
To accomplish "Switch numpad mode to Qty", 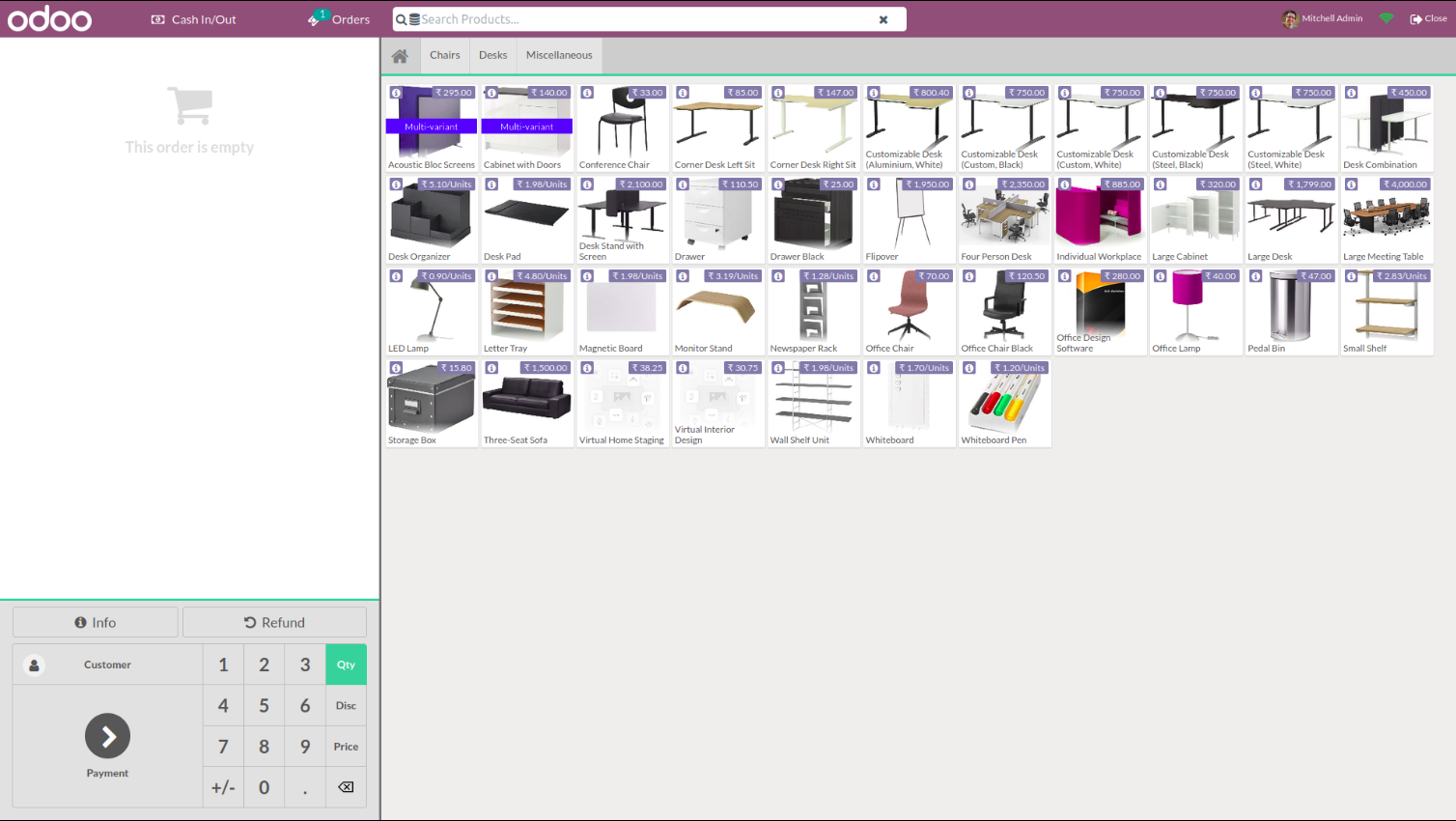I will 346,665.
